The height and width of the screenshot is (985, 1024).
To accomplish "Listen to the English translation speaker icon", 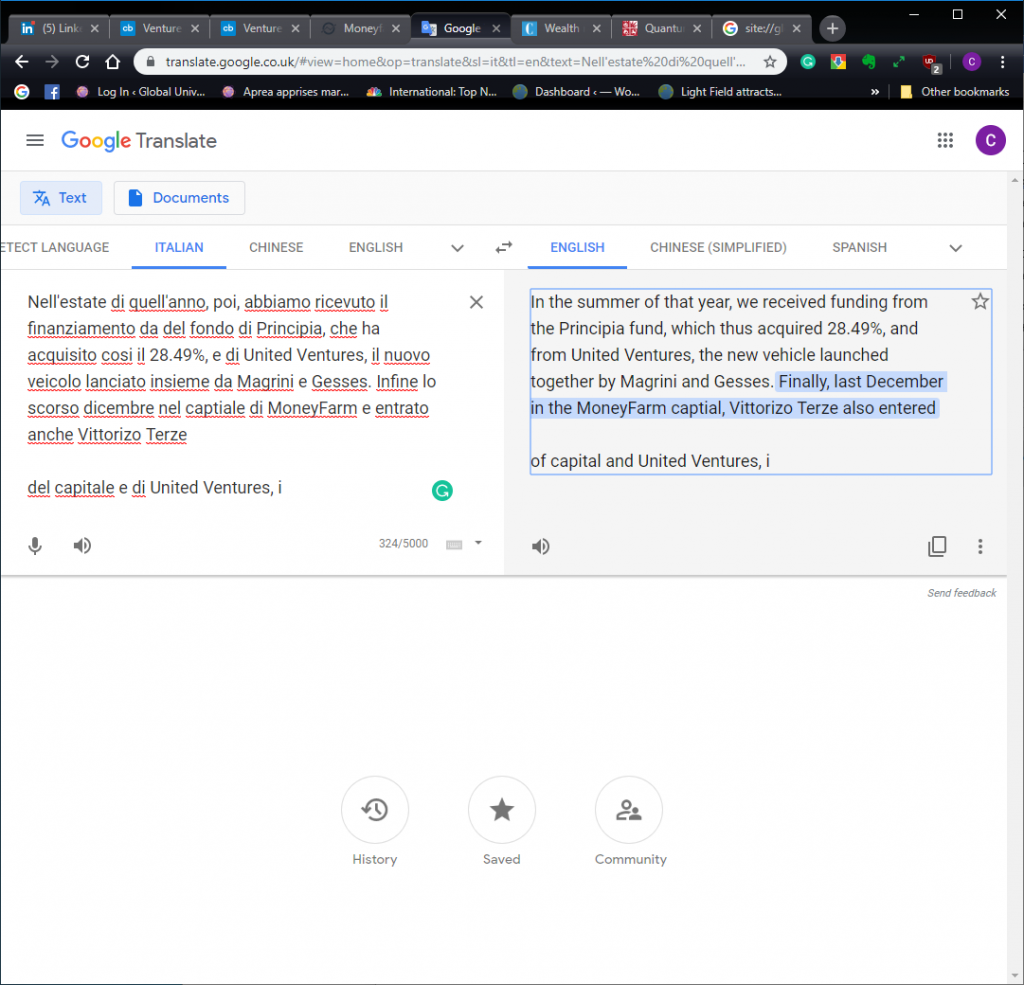I will click(x=541, y=546).
